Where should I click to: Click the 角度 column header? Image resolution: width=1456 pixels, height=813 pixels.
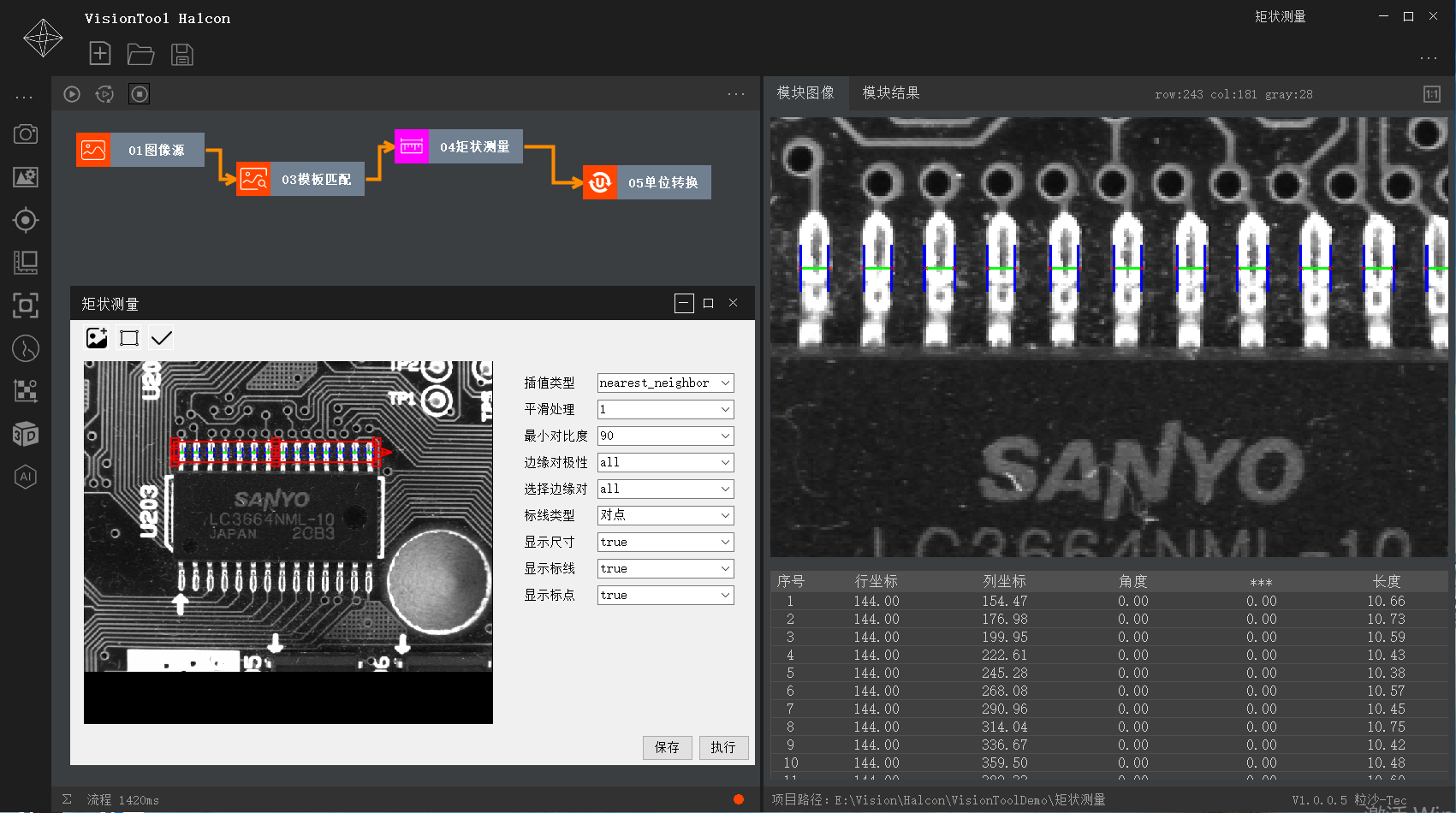[x=1132, y=581]
